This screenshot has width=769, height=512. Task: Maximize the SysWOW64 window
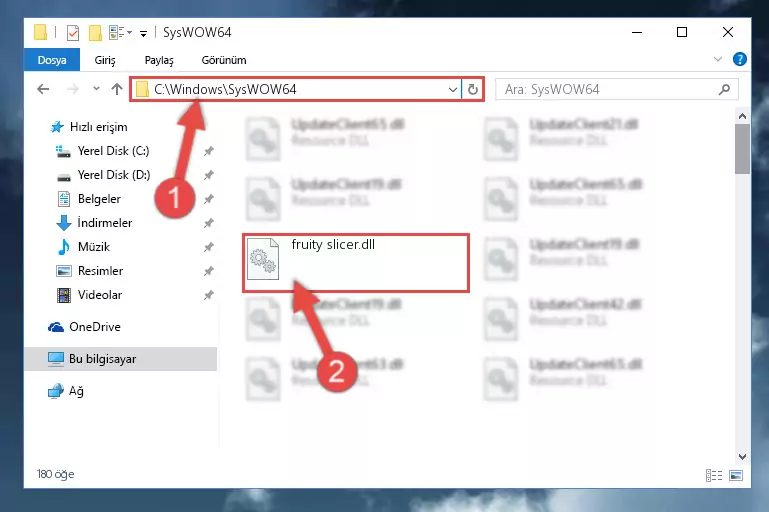[x=682, y=32]
